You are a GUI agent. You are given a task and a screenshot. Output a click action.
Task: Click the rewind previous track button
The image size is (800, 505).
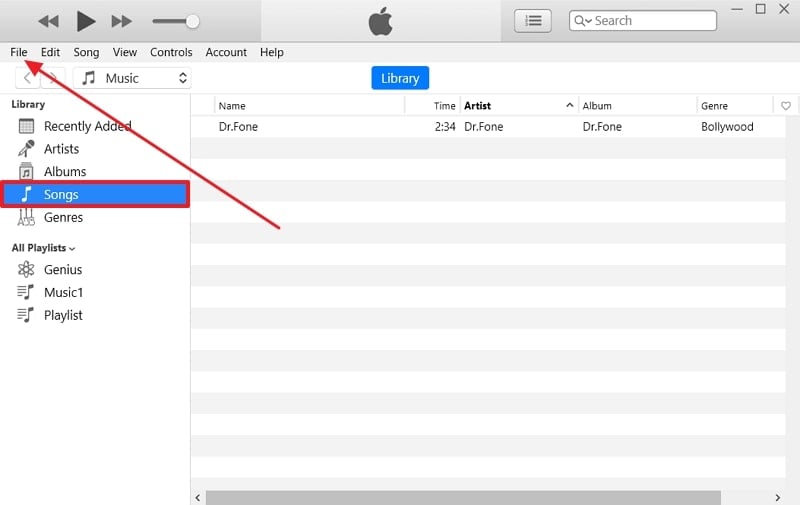48,21
